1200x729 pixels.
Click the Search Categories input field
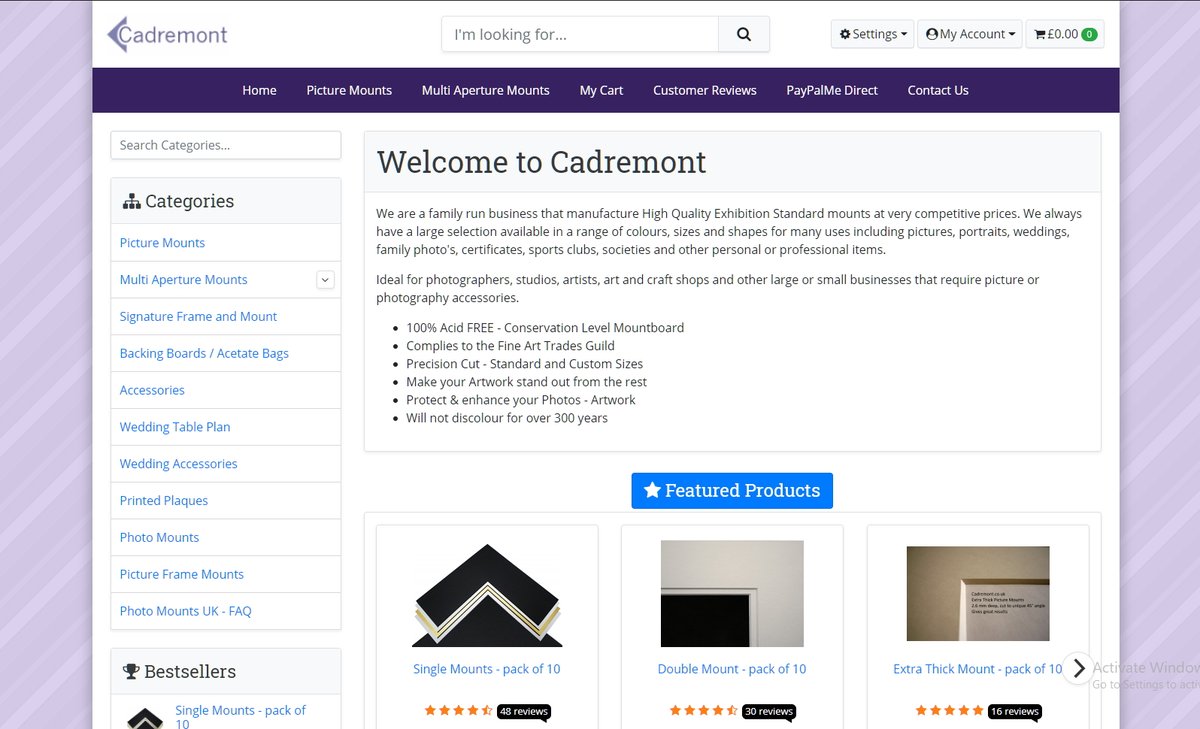tap(225, 145)
